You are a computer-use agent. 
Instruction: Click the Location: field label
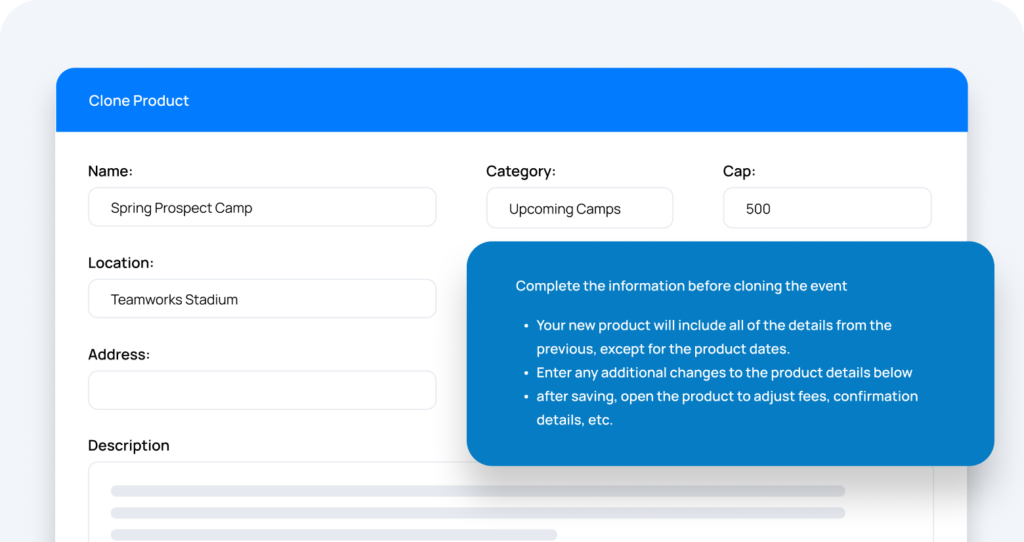click(x=121, y=263)
